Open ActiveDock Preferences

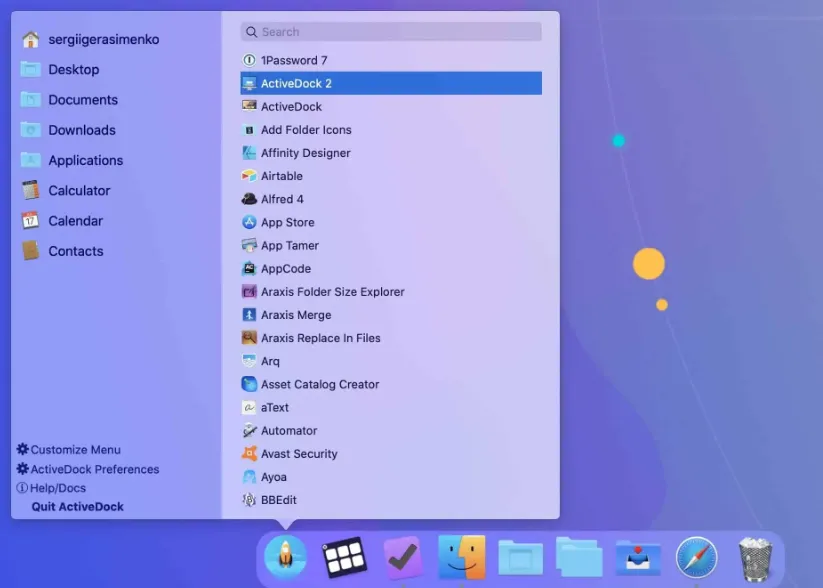coord(88,469)
